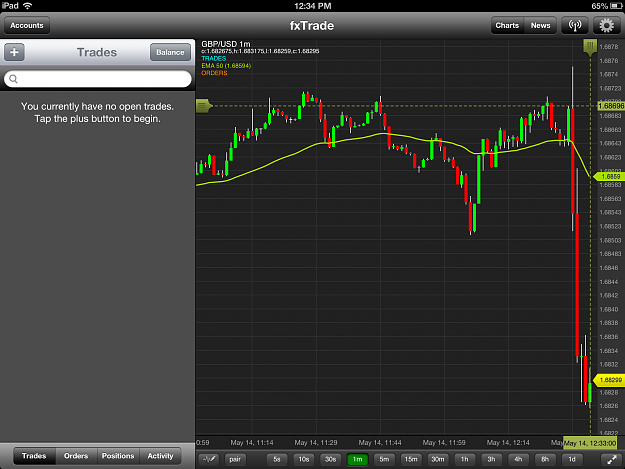Select the 1.68696 price line tag
Viewport: 625px width, 469px height.
(611, 106)
